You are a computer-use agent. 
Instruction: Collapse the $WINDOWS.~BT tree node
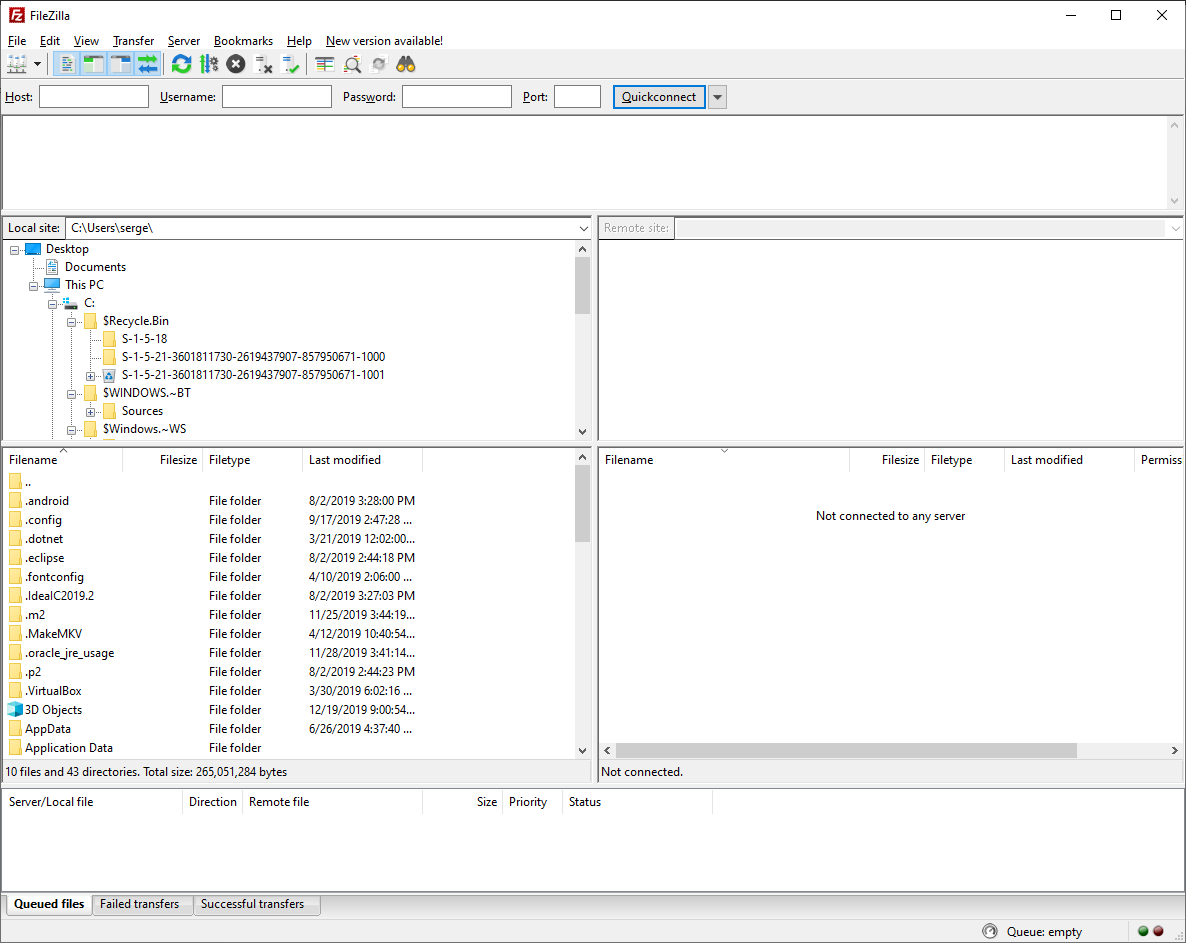[x=71, y=394]
